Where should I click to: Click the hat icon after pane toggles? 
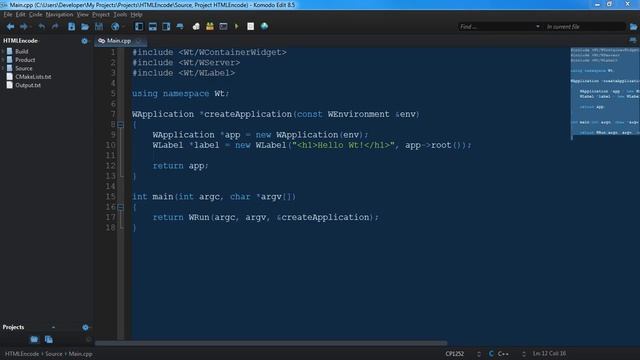[x=180, y=27]
